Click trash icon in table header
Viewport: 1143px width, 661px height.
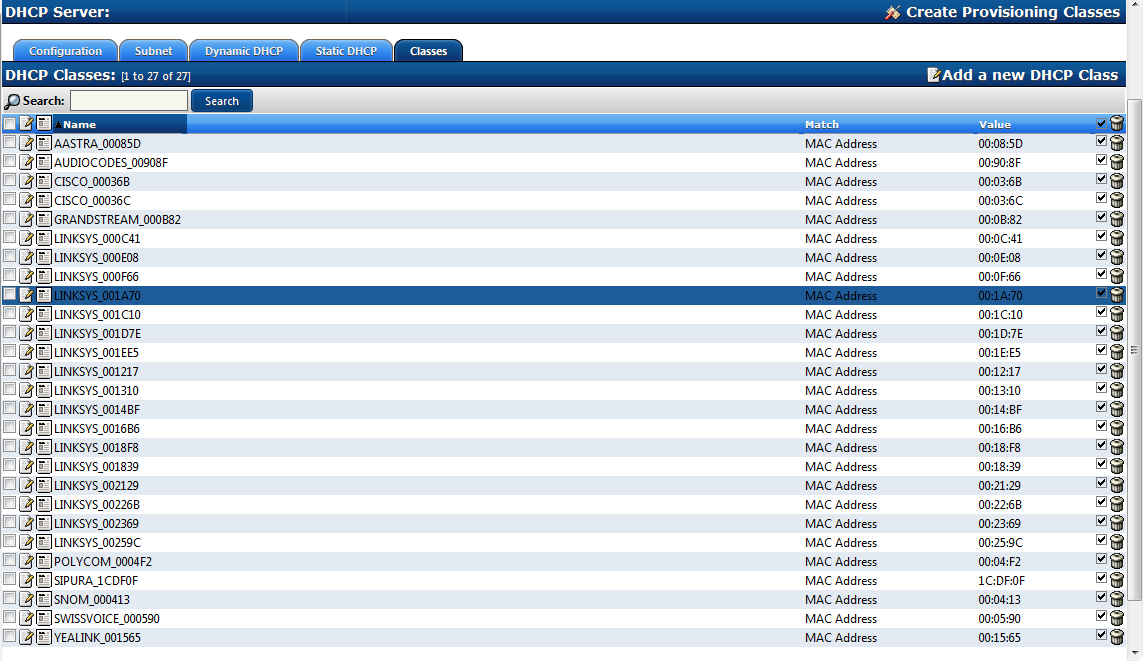tap(1117, 123)
